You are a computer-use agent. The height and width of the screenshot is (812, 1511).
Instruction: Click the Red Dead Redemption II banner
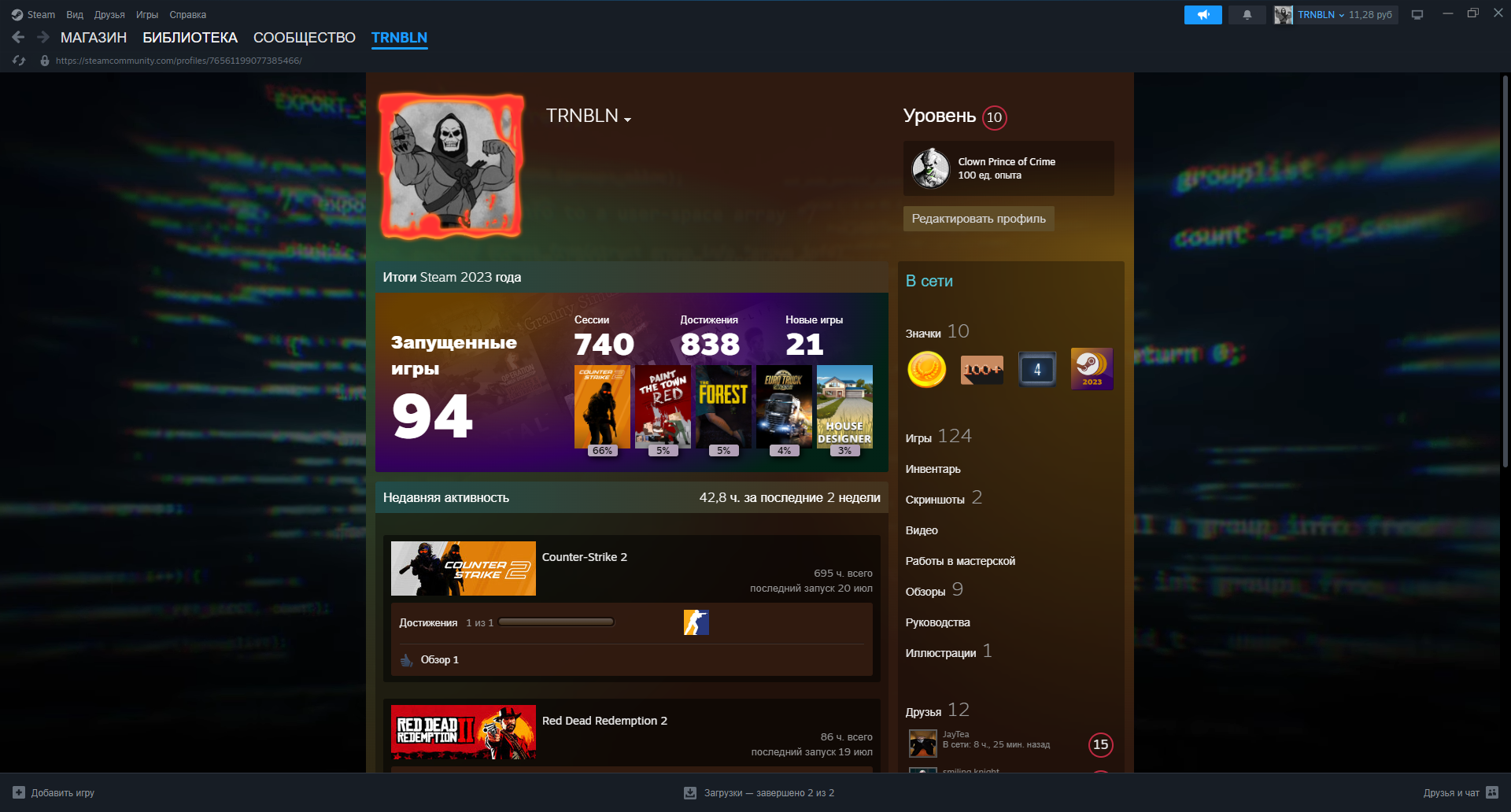click(x=464, y=732)
